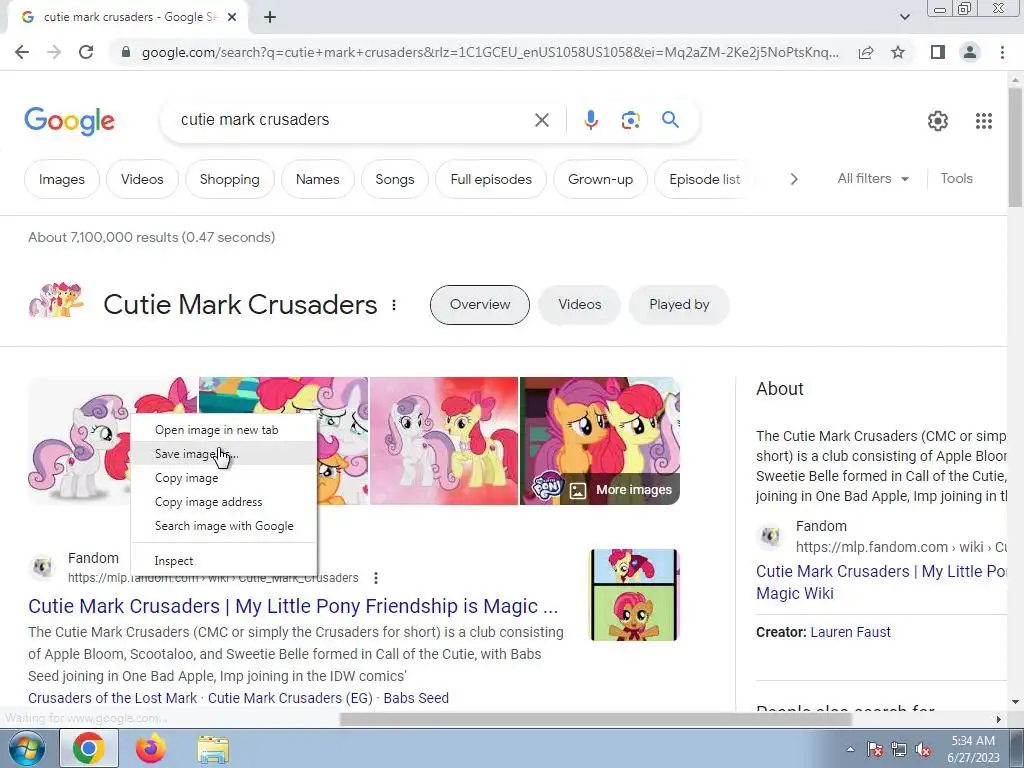The image size is (1024, 768).
Task: Choose Open image in new tab
Action: (224, 430)
